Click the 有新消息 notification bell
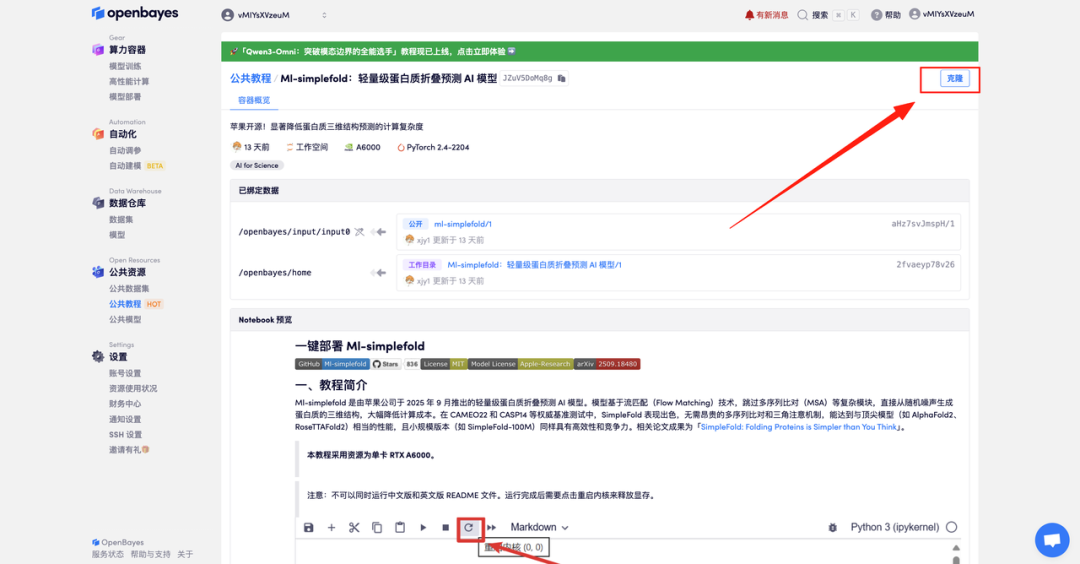Image resolution: width=1080 pixels, height=564 pixels. (x=766, y=15)
